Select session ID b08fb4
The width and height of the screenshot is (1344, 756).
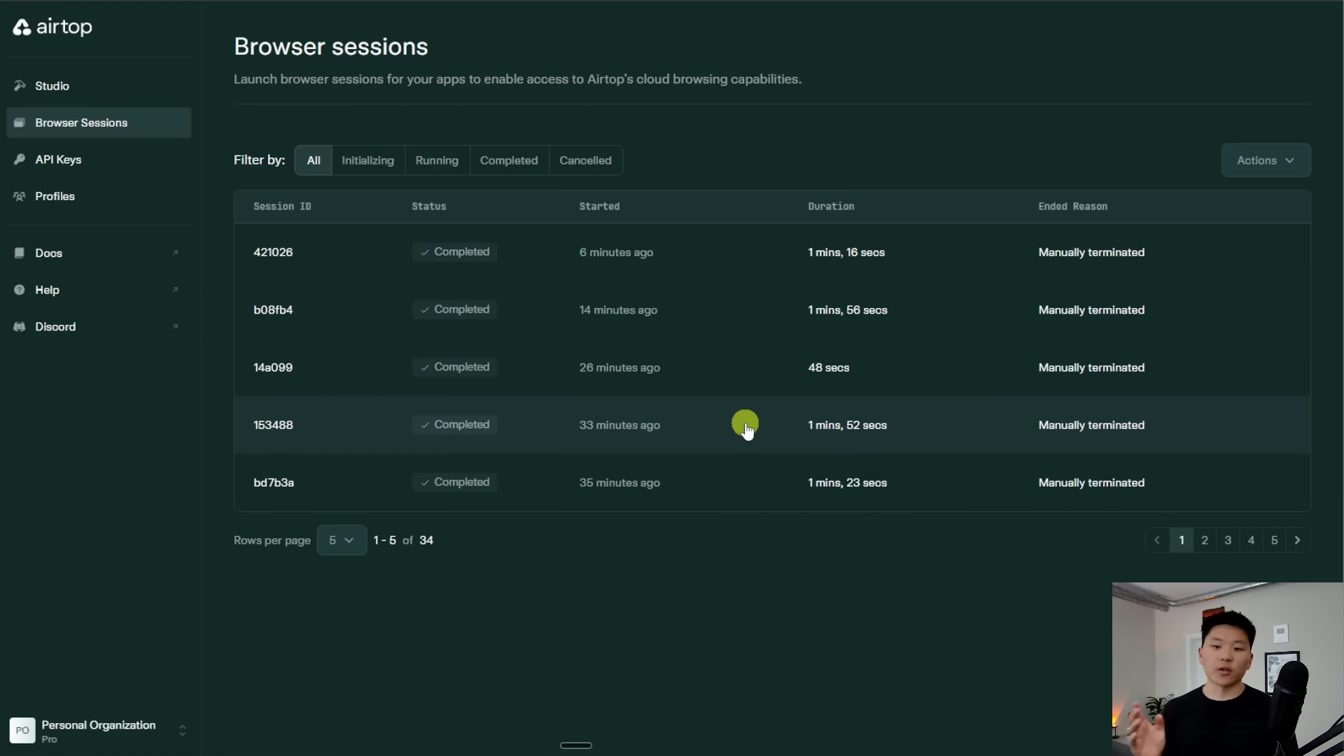(x=273, y=310)
